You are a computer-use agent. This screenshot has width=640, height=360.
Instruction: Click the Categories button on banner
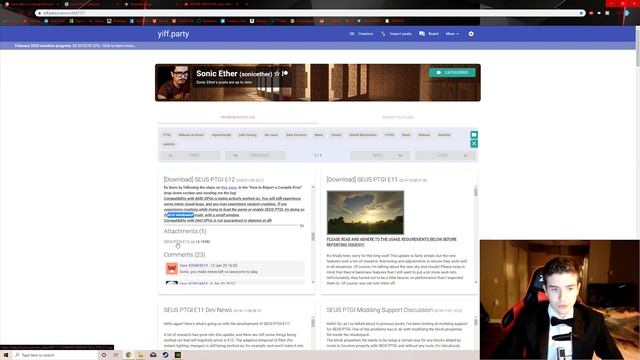452,73
